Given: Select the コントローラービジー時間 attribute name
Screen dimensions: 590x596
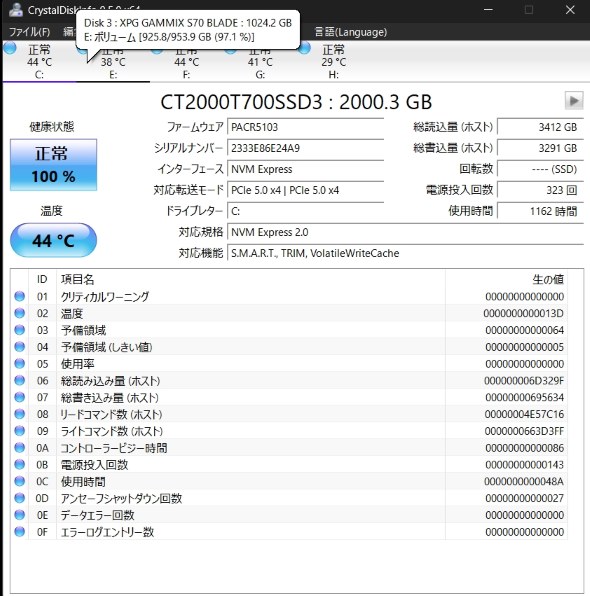Looking at the screenshot, I should click(114, 448).
